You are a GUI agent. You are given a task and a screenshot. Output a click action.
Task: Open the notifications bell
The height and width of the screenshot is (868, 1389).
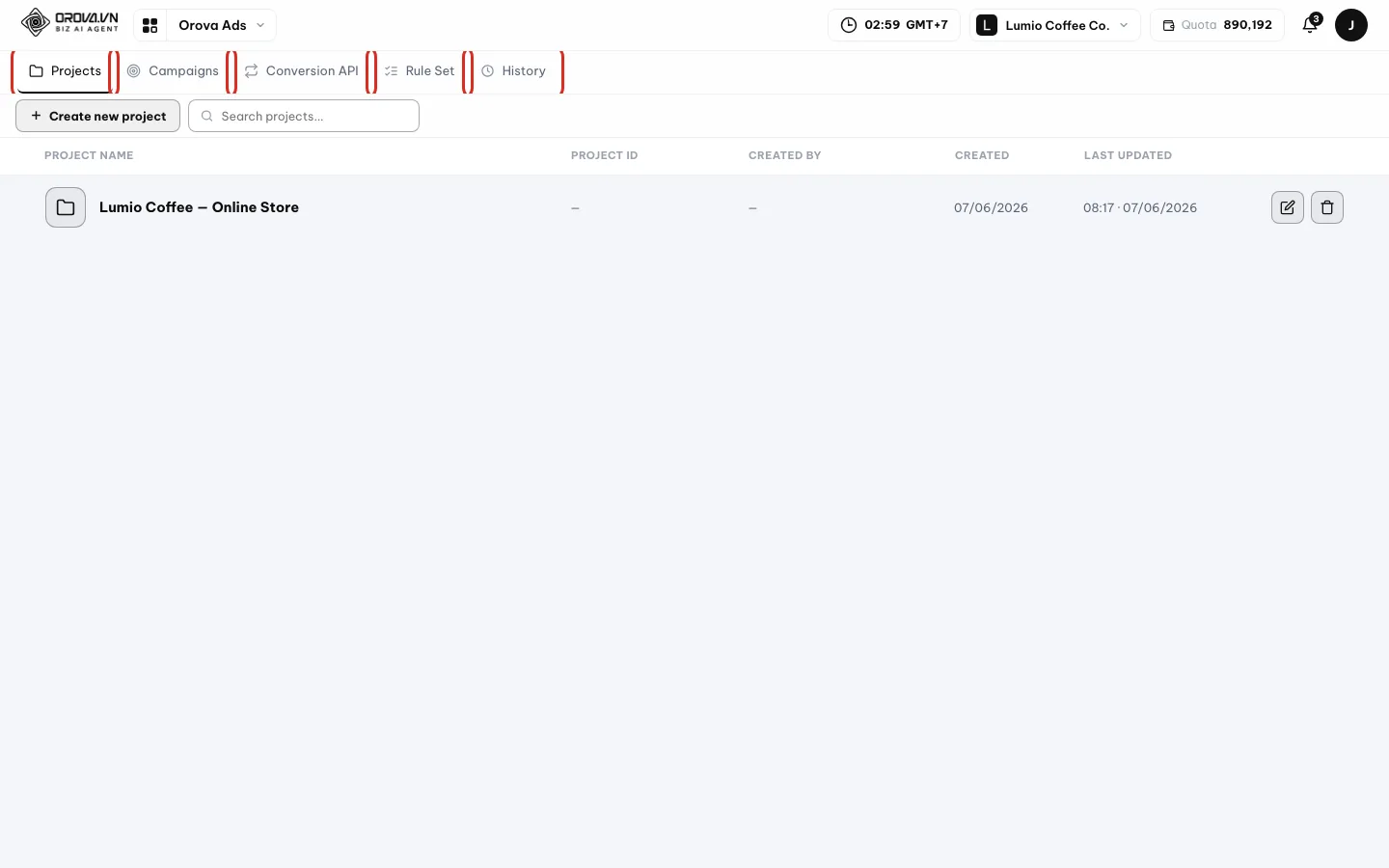[1310, 25]
